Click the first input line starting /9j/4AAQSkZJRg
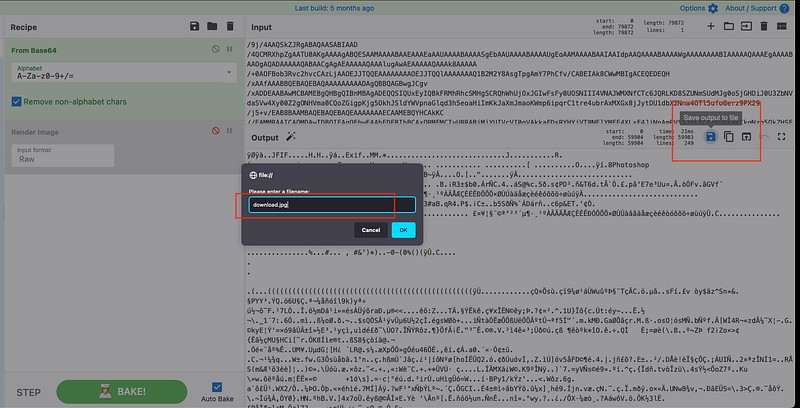Image resolution: width=800 pixels, height=408 pixels. click(302, 45)
